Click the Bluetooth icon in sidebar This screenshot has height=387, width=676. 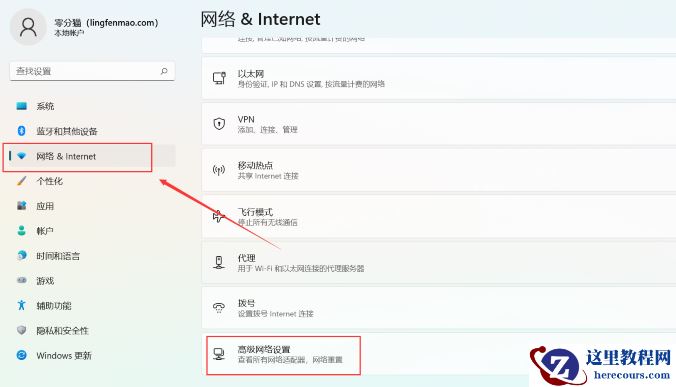coord(22,131)
